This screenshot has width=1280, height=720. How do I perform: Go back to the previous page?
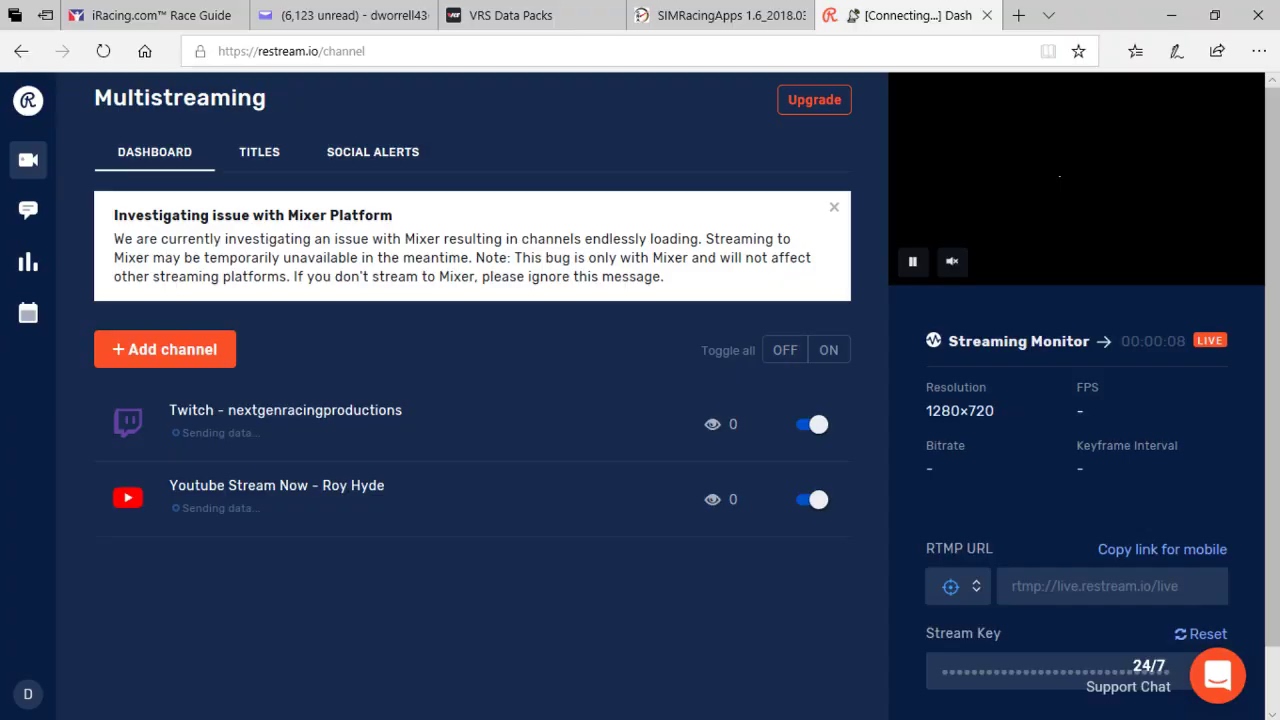[x=21, y=51]
